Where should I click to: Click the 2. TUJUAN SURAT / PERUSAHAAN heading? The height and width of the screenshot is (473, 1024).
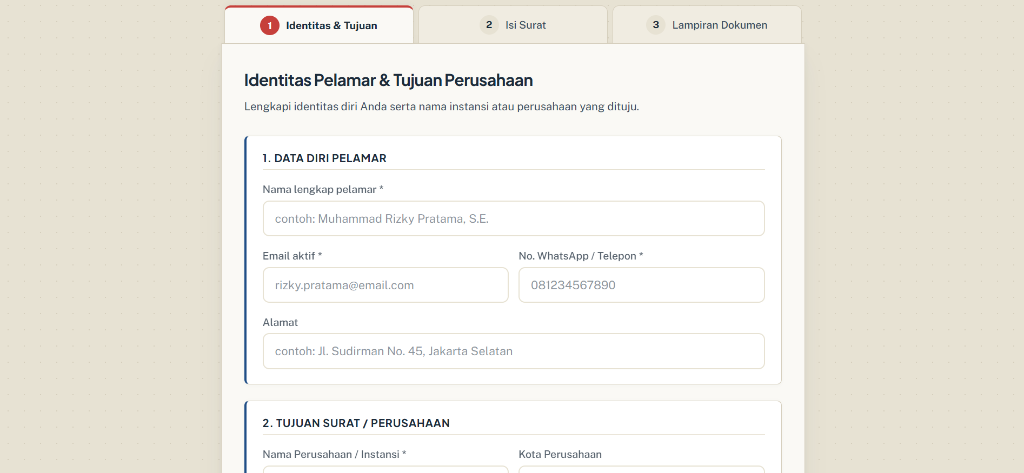(356, 423)
